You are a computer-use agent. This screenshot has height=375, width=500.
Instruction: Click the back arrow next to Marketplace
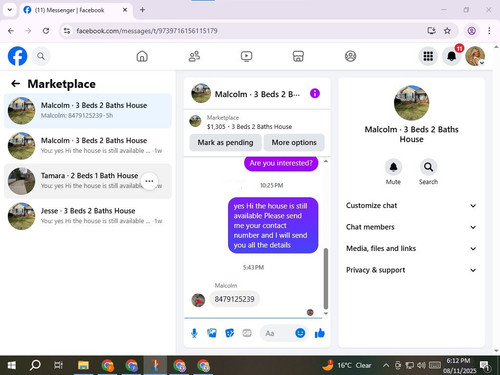pos(15,84)
